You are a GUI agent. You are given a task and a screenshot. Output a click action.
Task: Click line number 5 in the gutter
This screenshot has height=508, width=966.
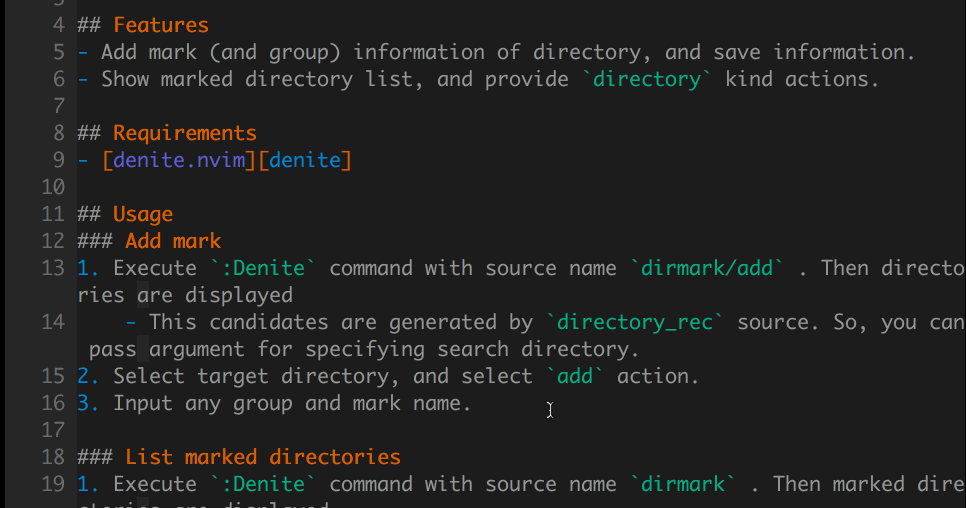[59, 52]
